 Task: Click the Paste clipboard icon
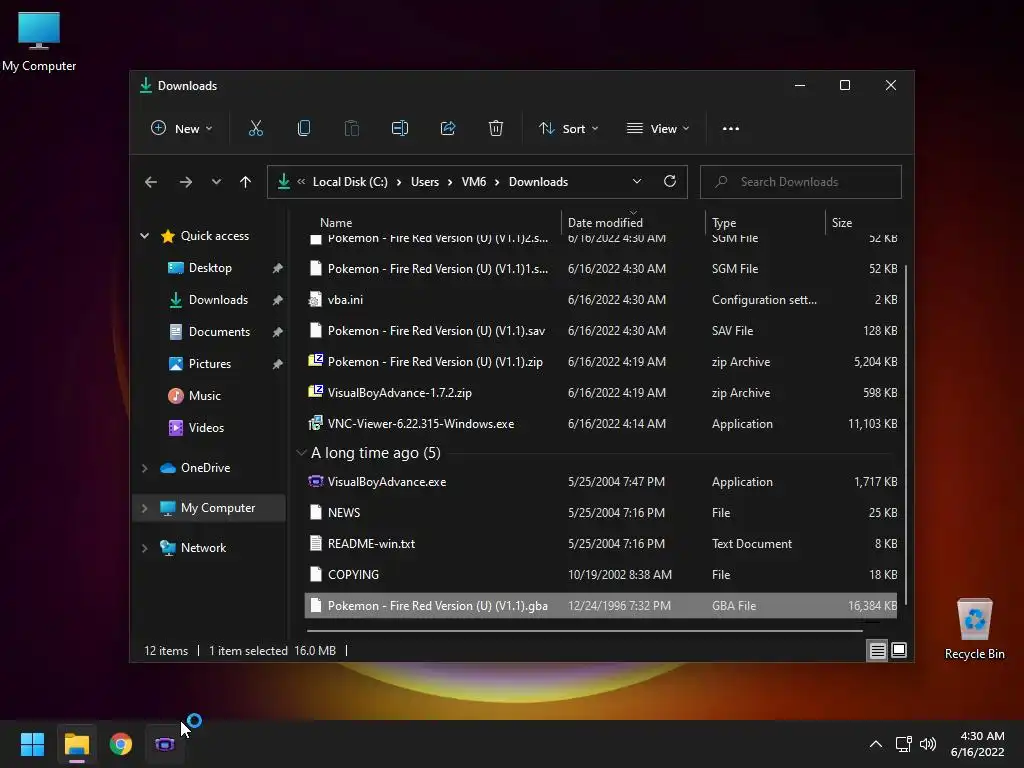[x=351, y=129]
